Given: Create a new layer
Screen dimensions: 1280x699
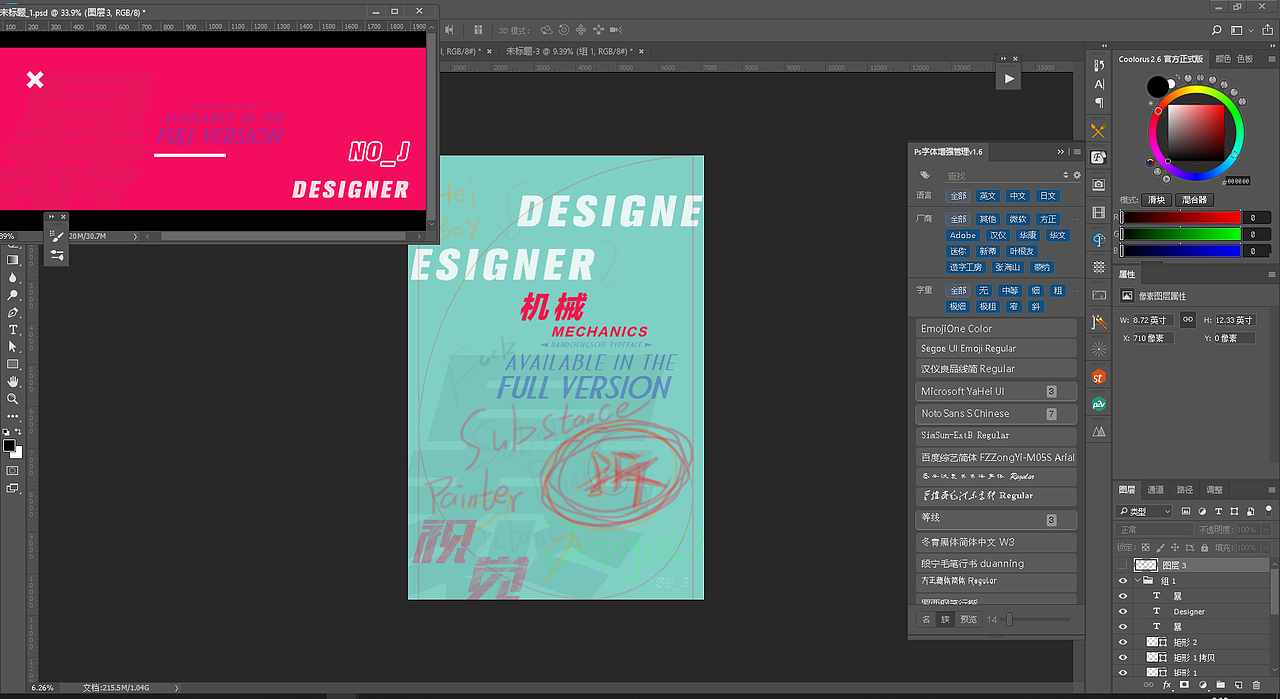Looking at the screenshot, I should [1239, 686].
